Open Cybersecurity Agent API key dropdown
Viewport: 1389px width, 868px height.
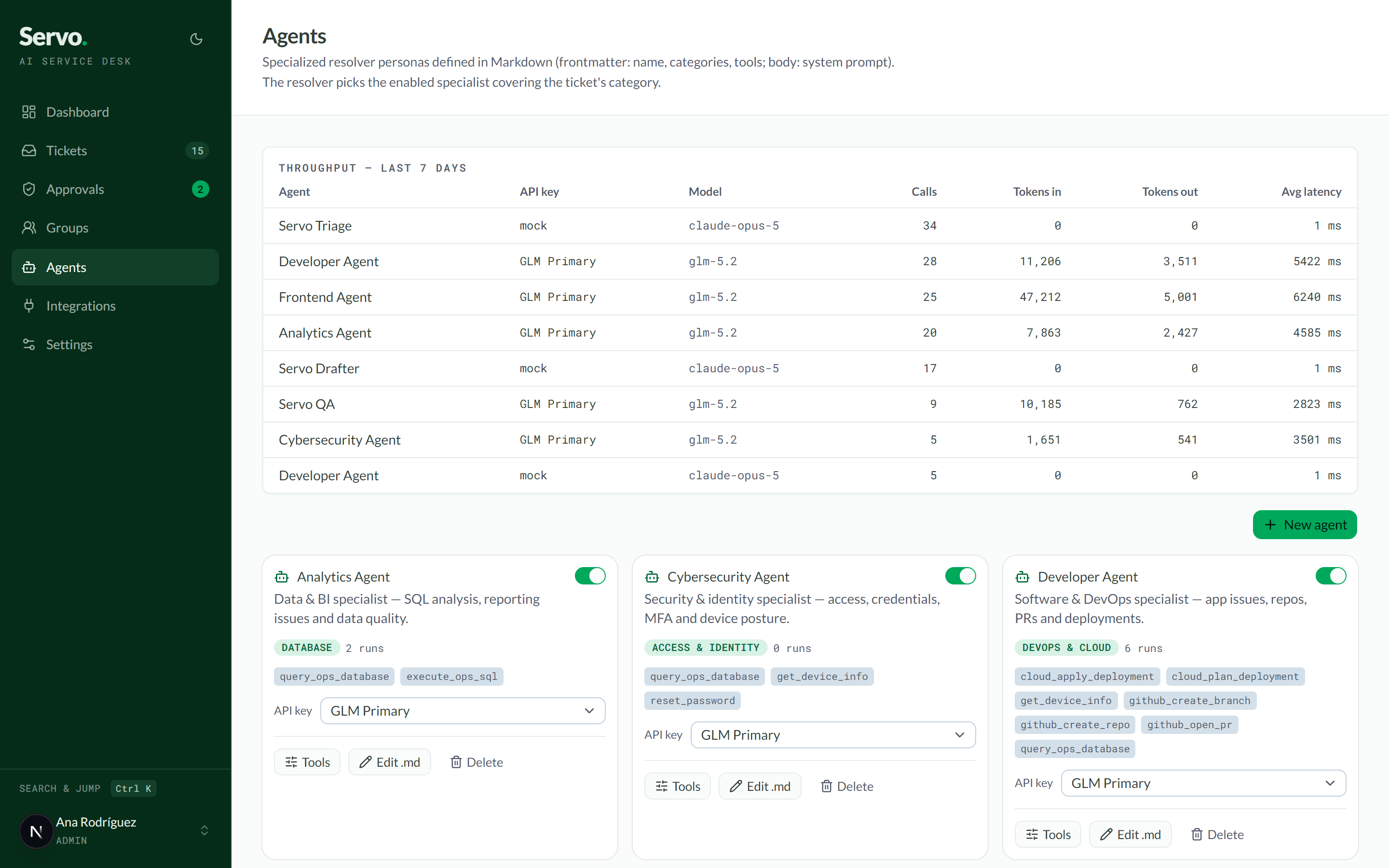coord(833,735)
